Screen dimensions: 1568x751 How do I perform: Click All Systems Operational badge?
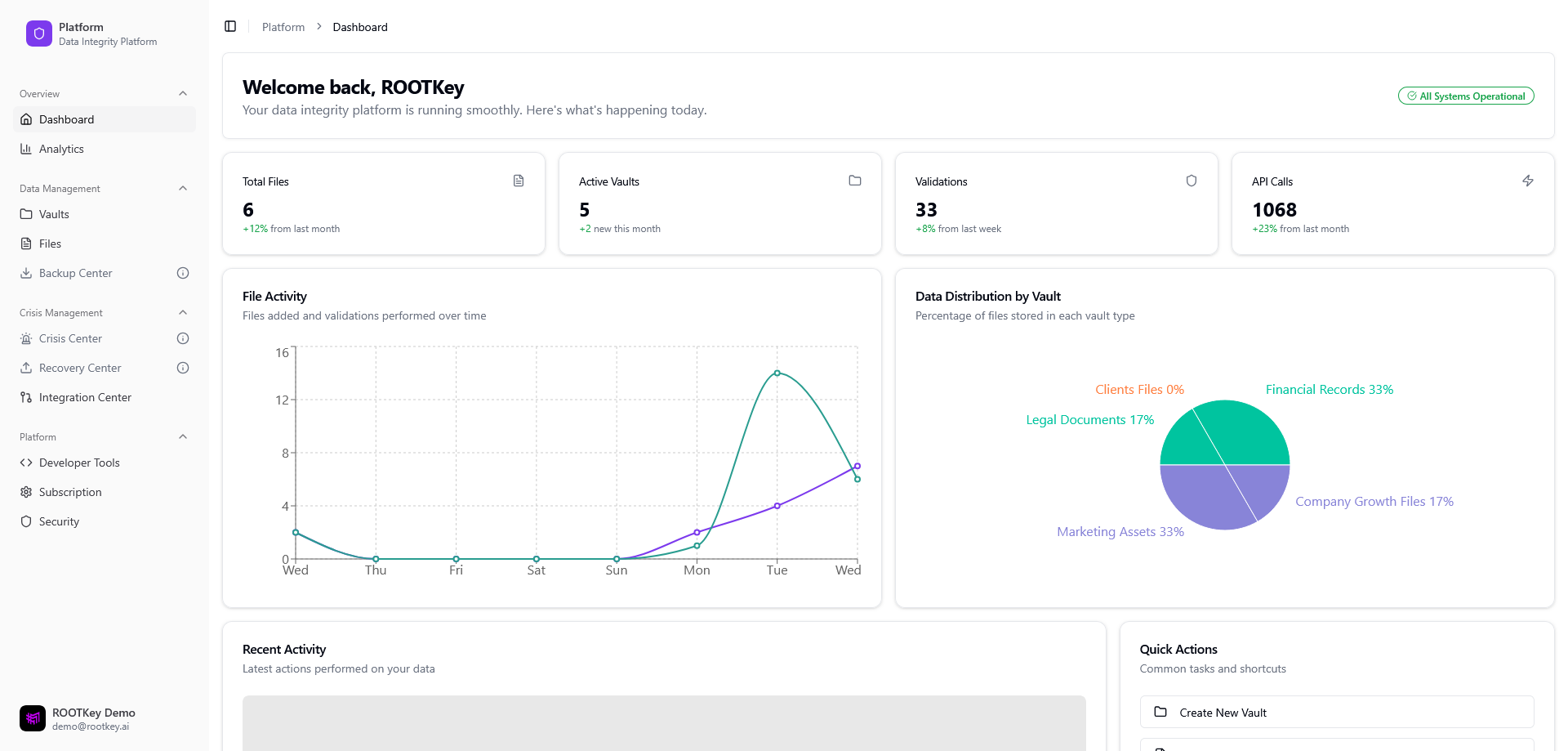(x=1466, y=96)
